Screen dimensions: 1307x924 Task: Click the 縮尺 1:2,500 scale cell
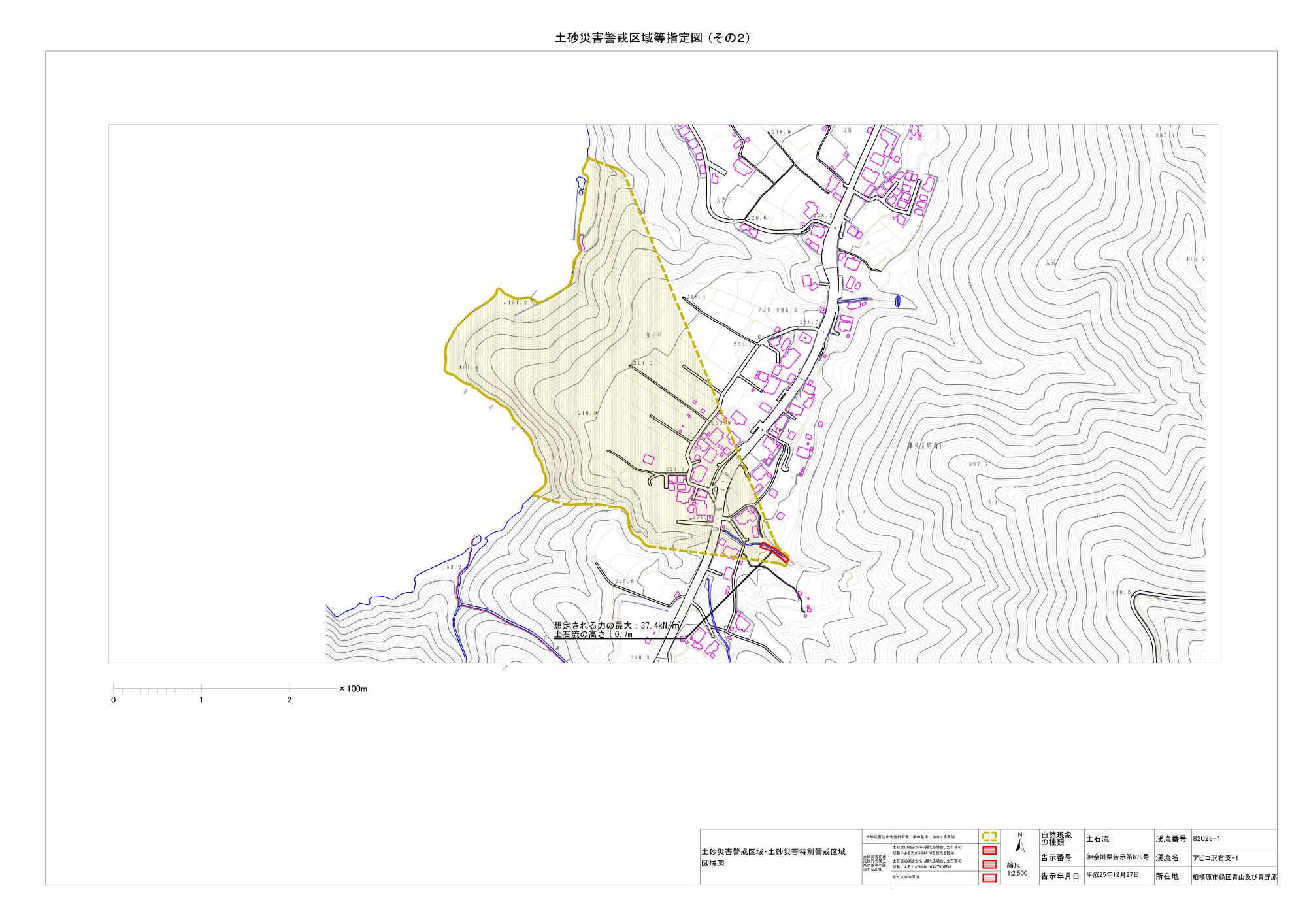pyautogui.click(x=1017, y=869)
